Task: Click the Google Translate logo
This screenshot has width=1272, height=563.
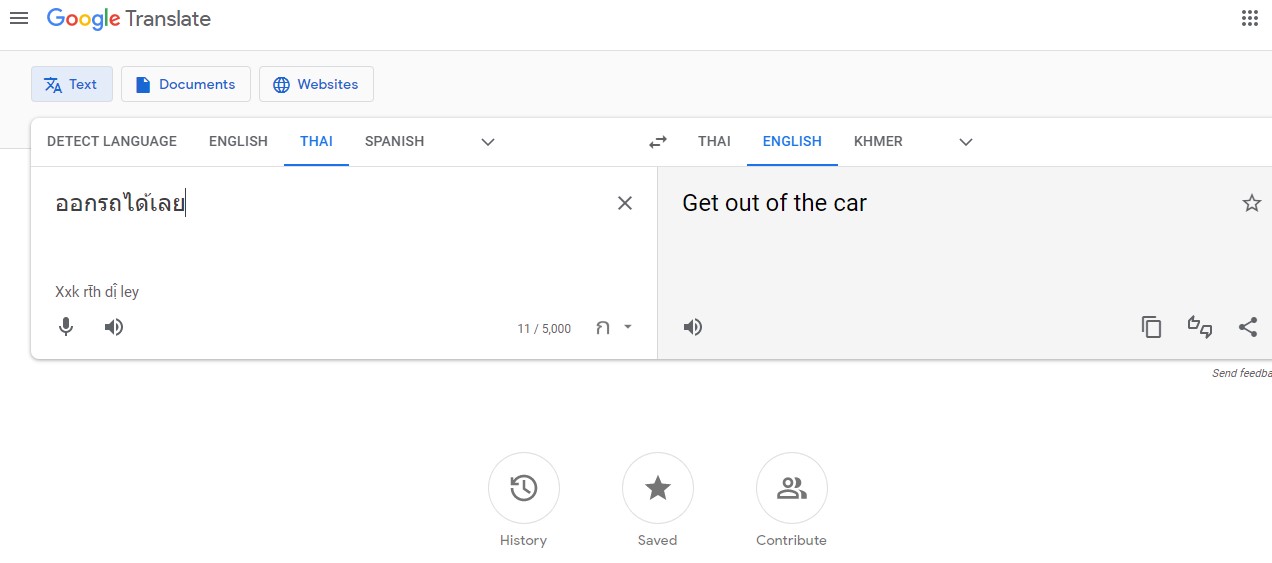Action: pyautogui.click(x=129, y=18)
